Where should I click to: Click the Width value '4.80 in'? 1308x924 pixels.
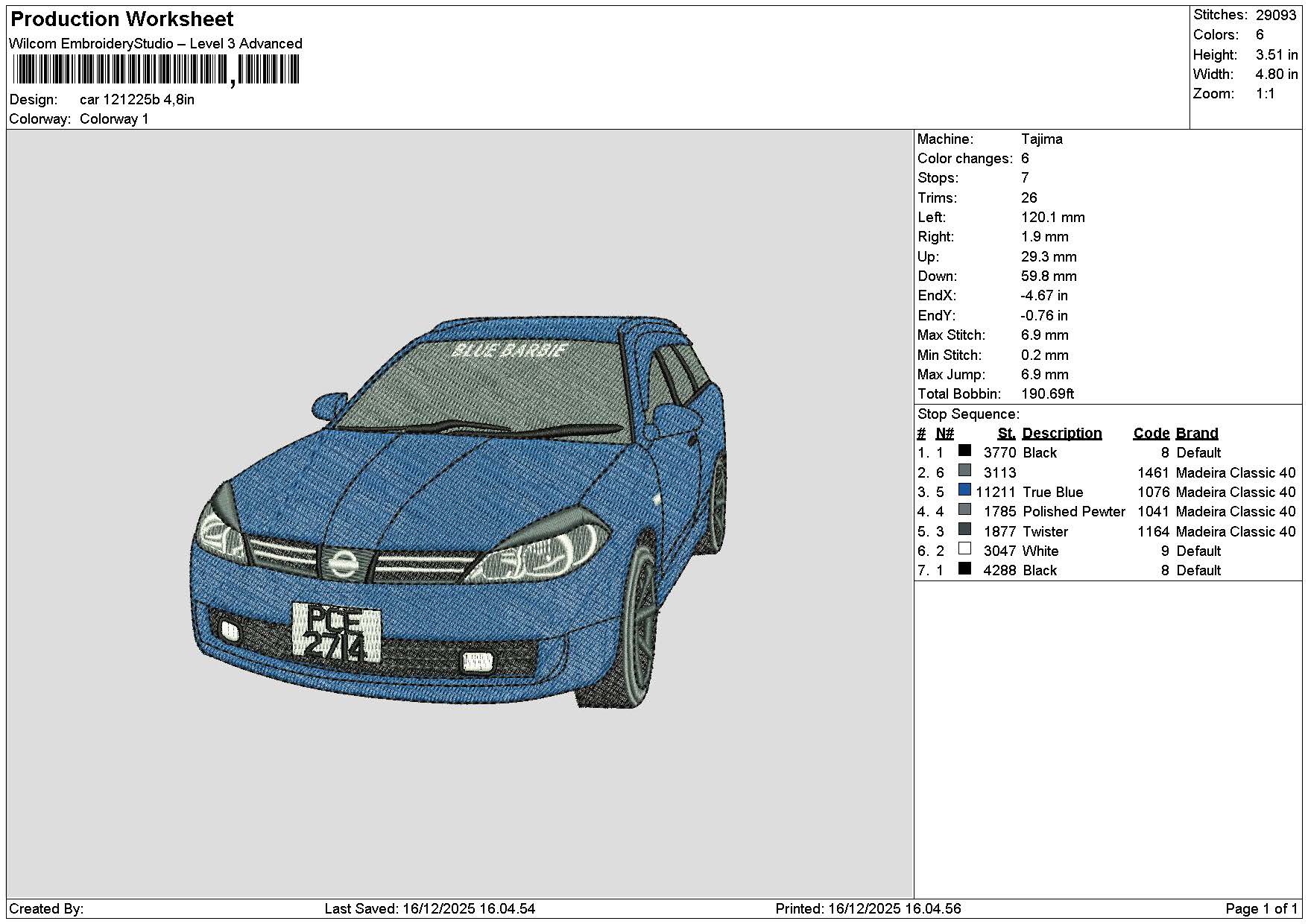[x=1276, y=74]
